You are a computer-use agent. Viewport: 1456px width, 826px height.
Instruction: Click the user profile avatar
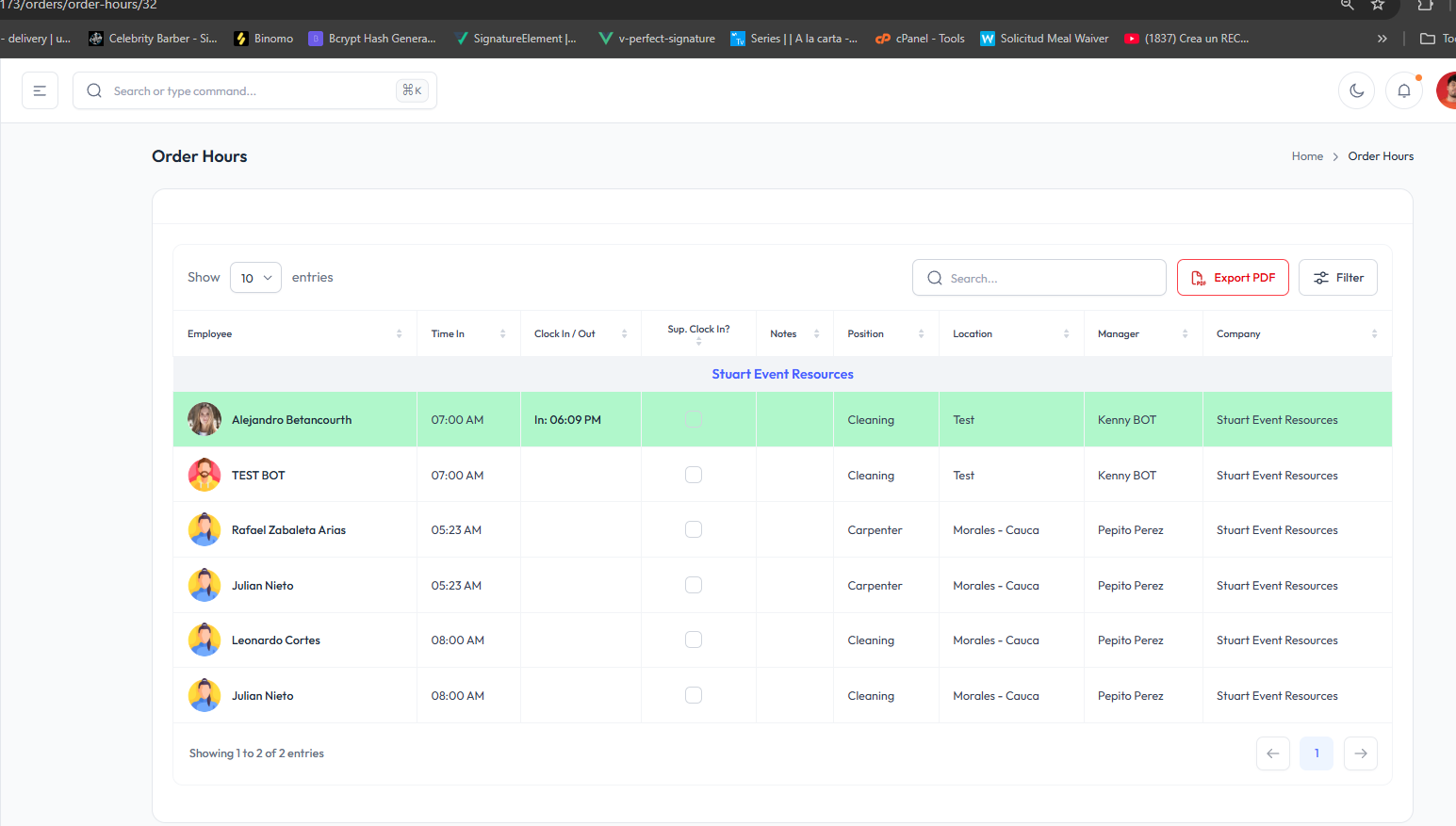(x=1448, y=90)
